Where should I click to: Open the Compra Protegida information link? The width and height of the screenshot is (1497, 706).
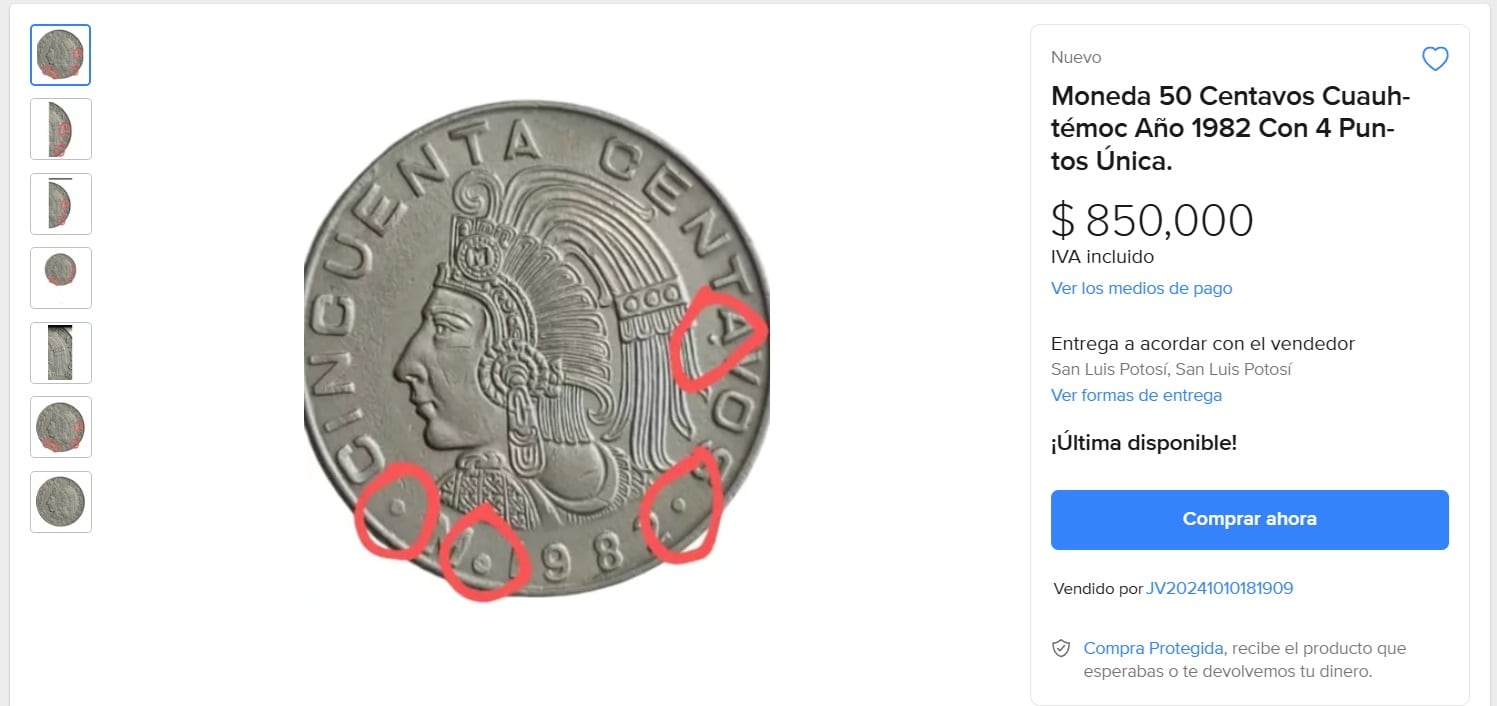pyautogui.click(x=1153, y=648)
